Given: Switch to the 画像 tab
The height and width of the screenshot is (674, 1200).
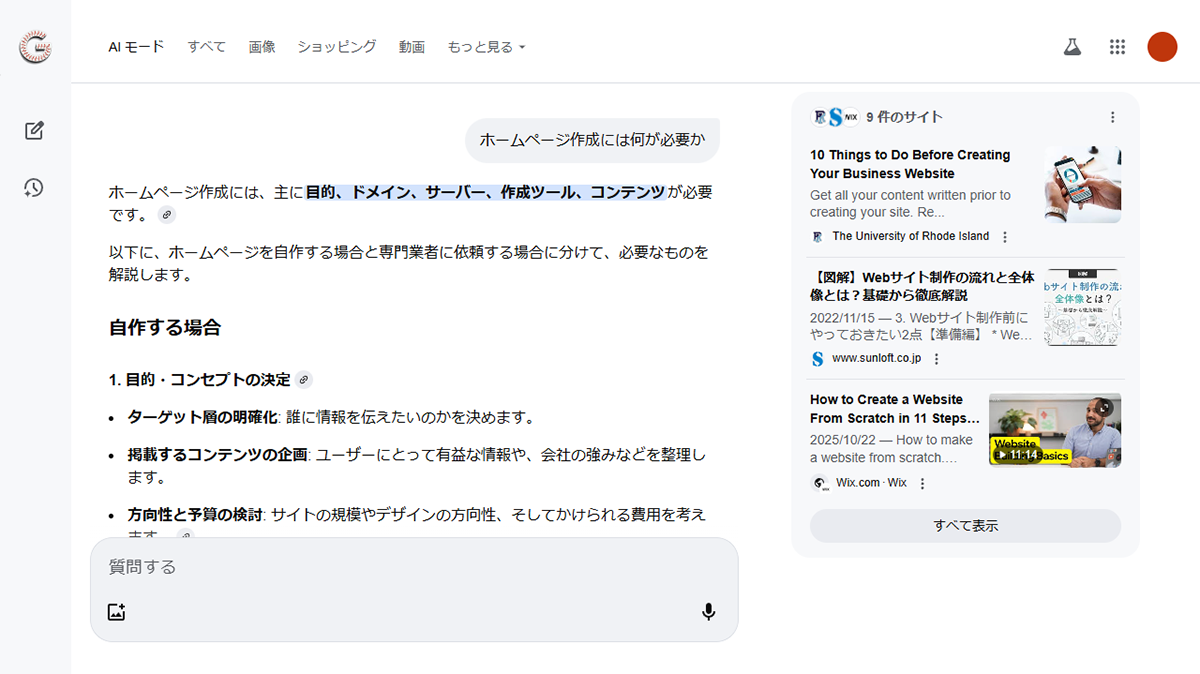Looking at the screenshot, I should tap(262, 46).
